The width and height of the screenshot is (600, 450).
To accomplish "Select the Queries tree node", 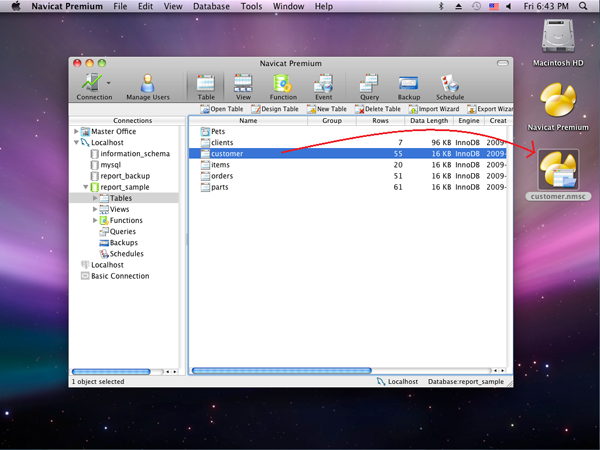I will tap(117, 232).
